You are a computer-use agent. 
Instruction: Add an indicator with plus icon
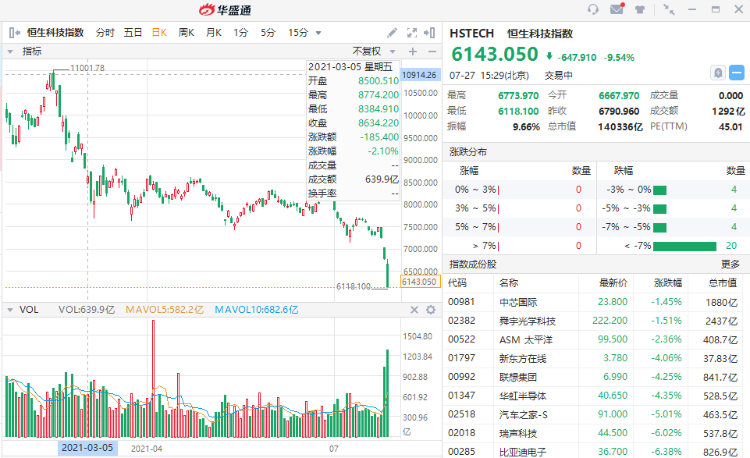click(x=413, y=51)
